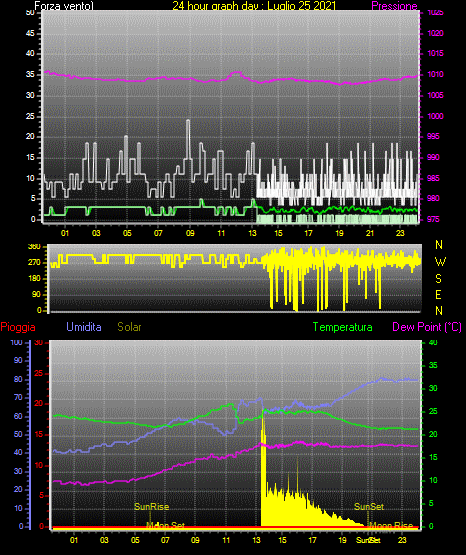Click the 5 value on the green temperature axis
Viewport: 466px width, 555px height.
[x=431, y=503]
